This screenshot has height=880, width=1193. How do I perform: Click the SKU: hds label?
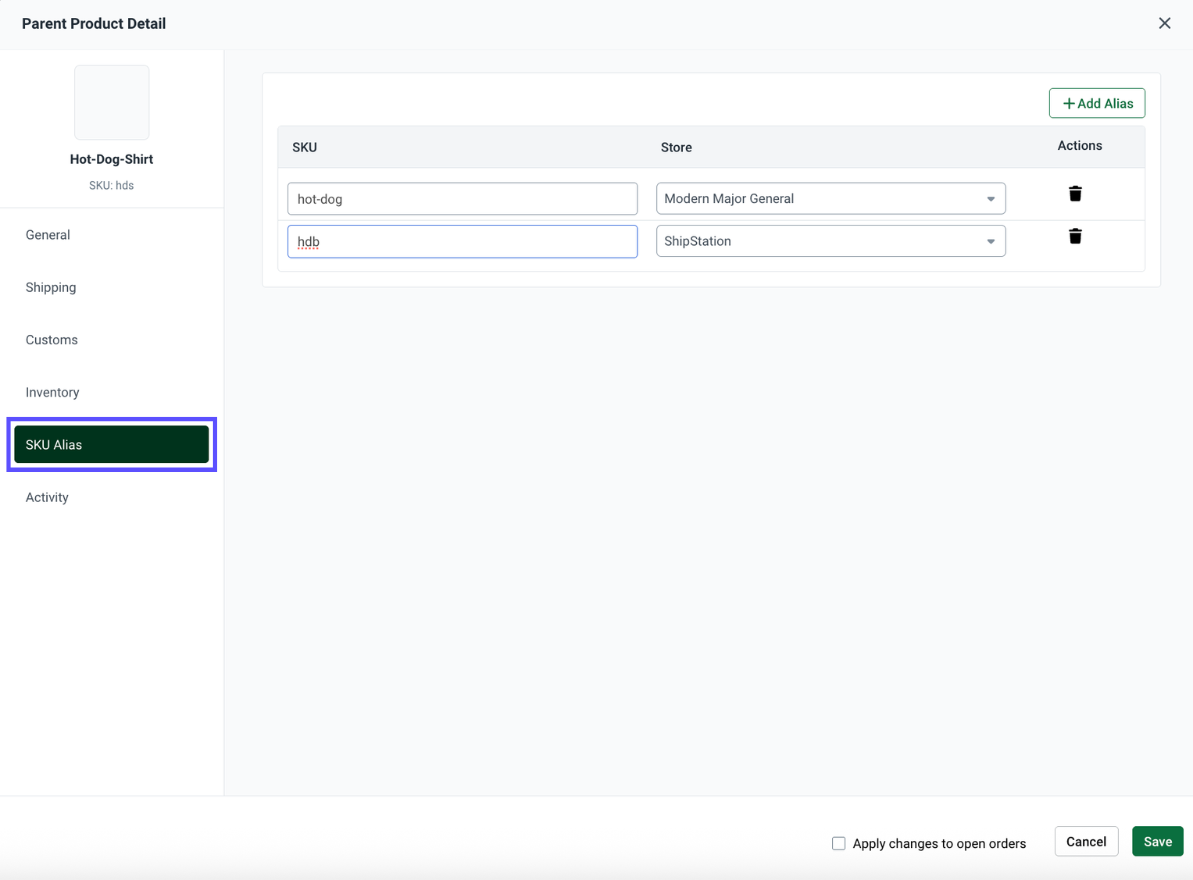point(111,186)
